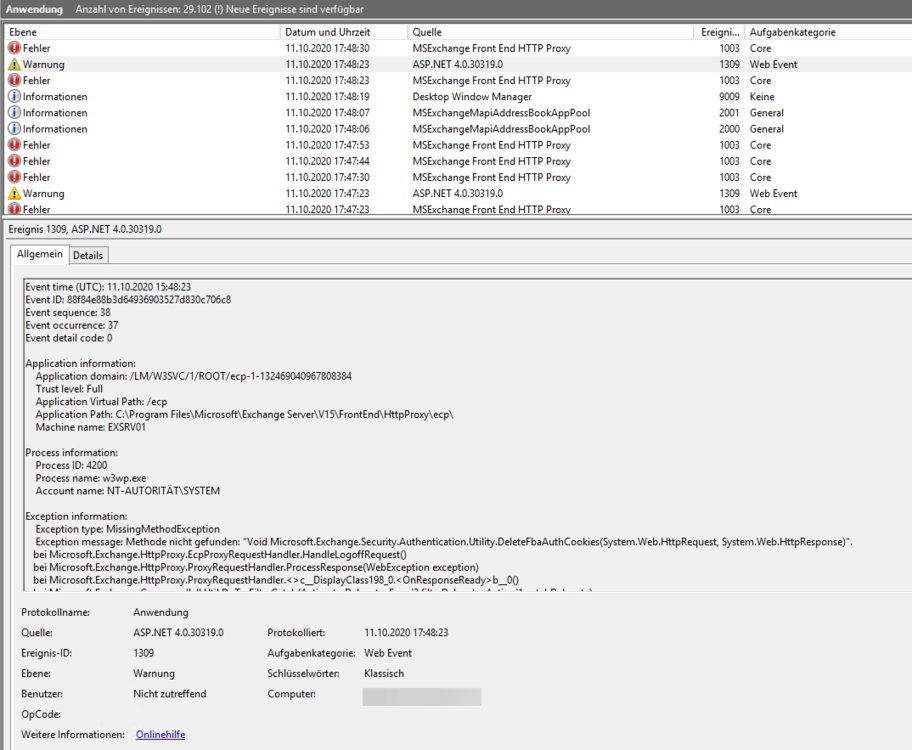Sort events by the Ebene column header
The image size is (912, 750).
pyautogui.click(x=140, y=32)
